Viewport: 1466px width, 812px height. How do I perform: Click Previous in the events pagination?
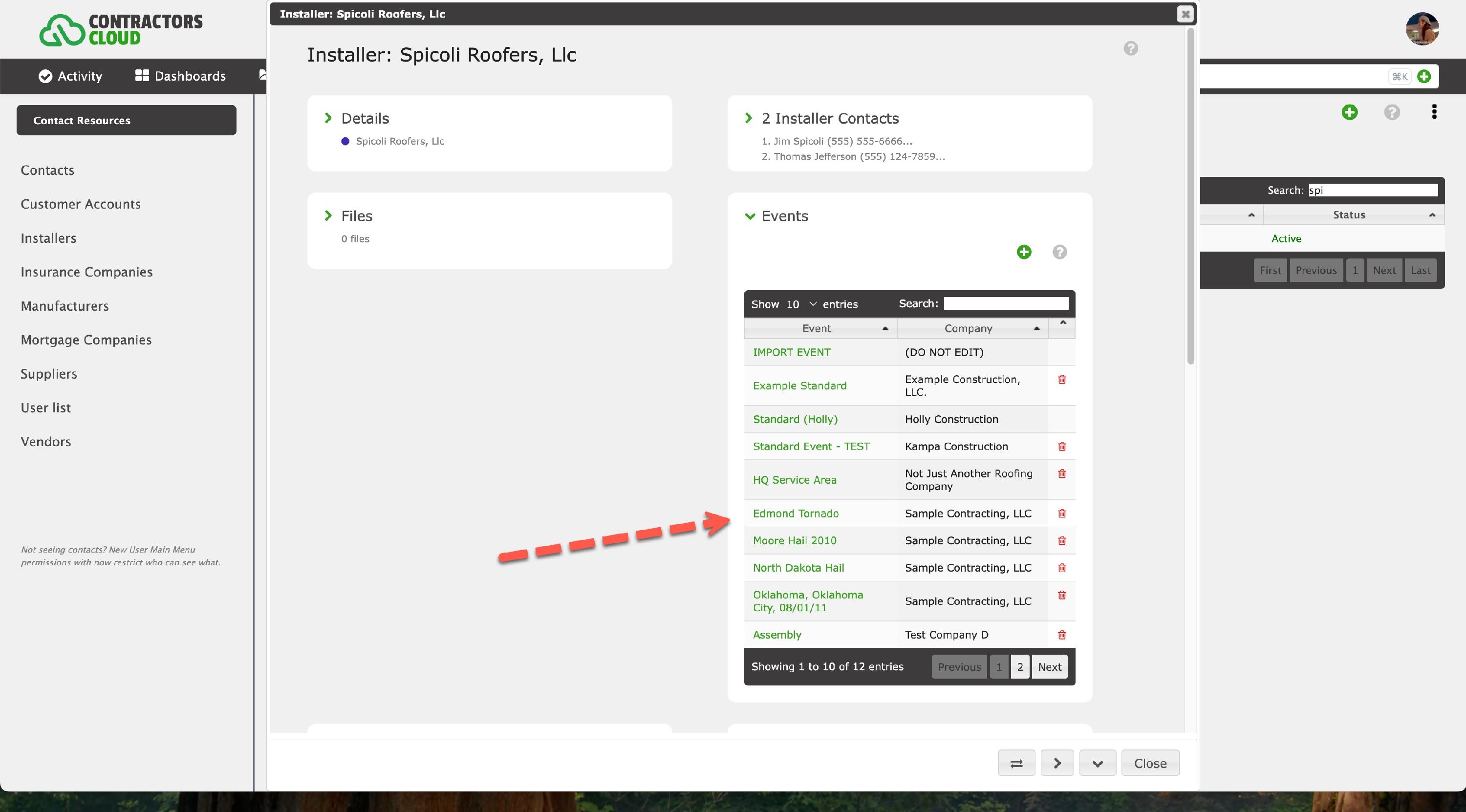(x=959, y=667)
